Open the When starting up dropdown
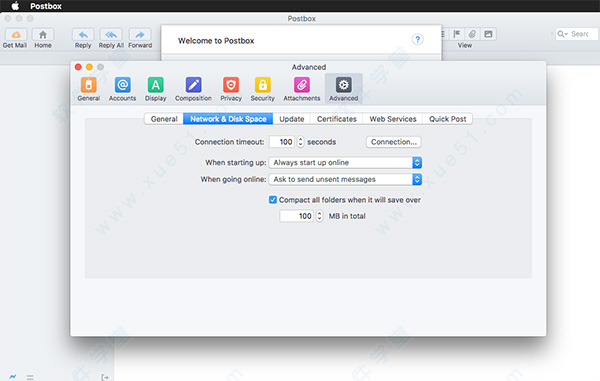Image resolution: width=600 pixels, height=381 pixels. click(345, 163)
